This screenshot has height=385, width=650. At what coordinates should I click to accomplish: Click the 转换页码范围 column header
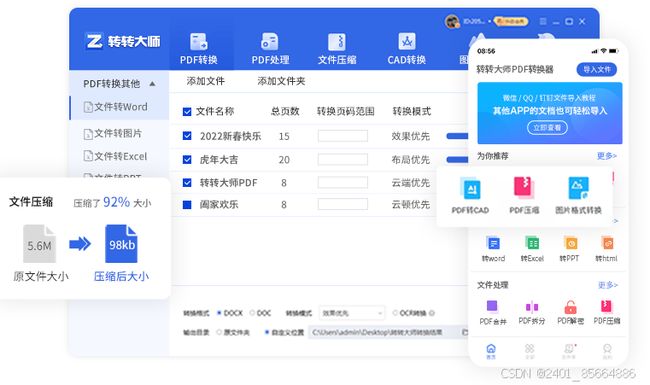346,111
